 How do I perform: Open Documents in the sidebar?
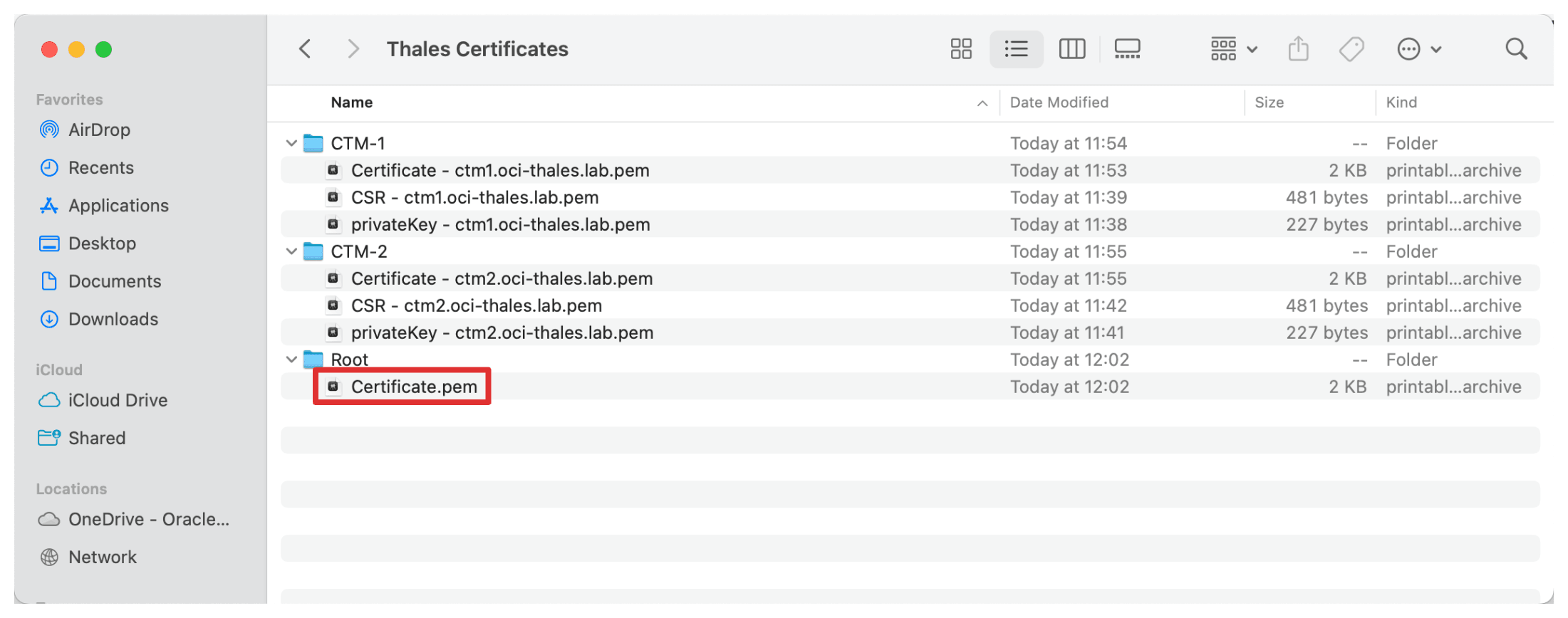click(x=100, y=281)
